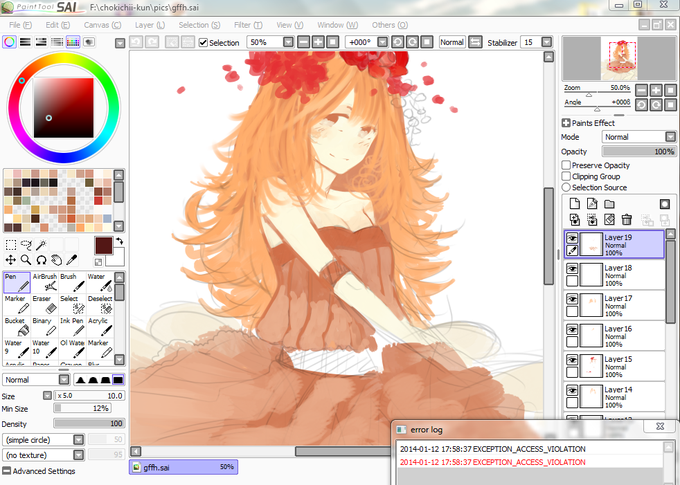Screen dimensions: 680x485
Task: Choose the magic wand tool
Action: (x=41, y=246)
